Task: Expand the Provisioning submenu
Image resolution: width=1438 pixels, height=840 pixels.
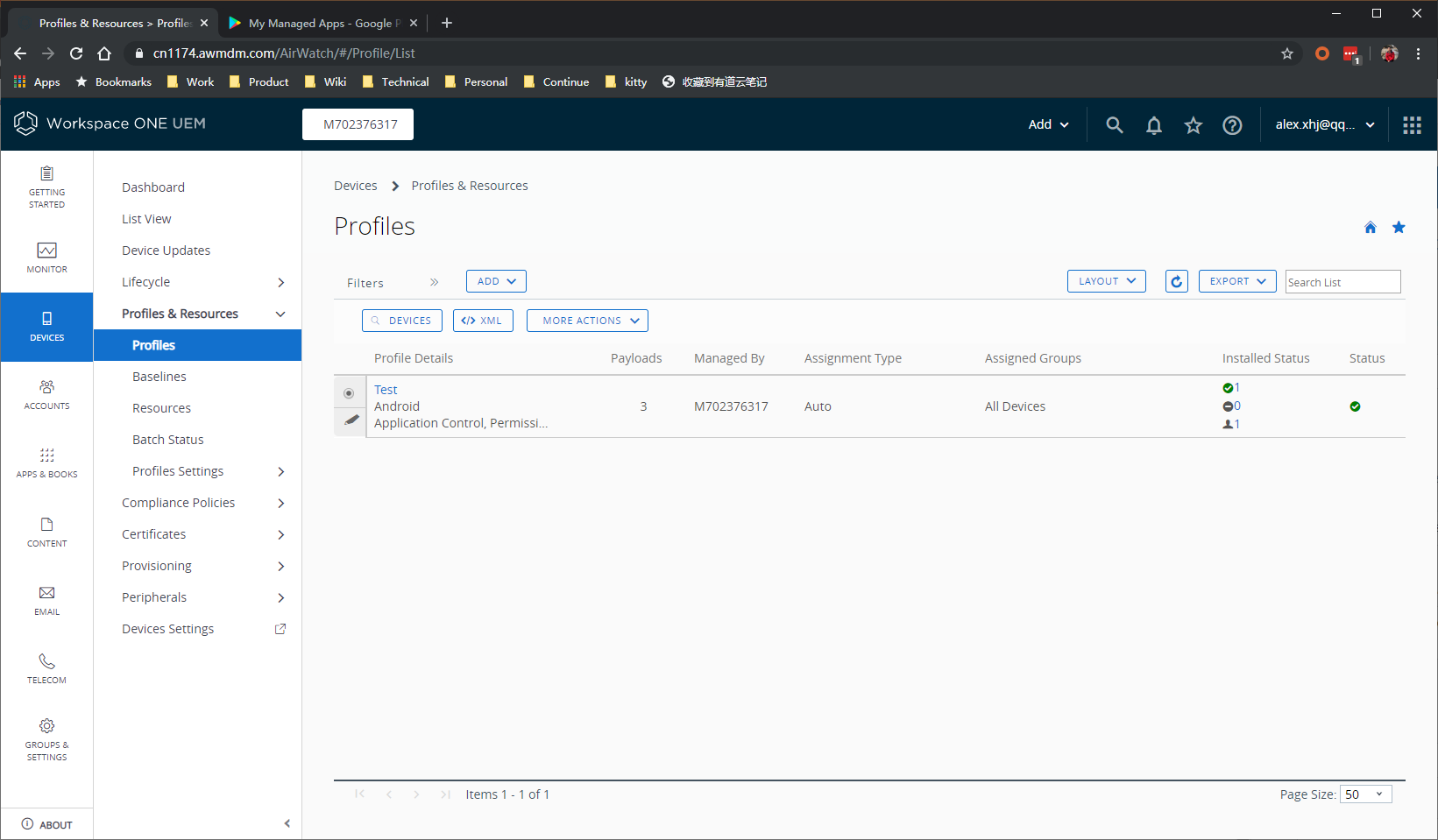Action: pos(280,566)
